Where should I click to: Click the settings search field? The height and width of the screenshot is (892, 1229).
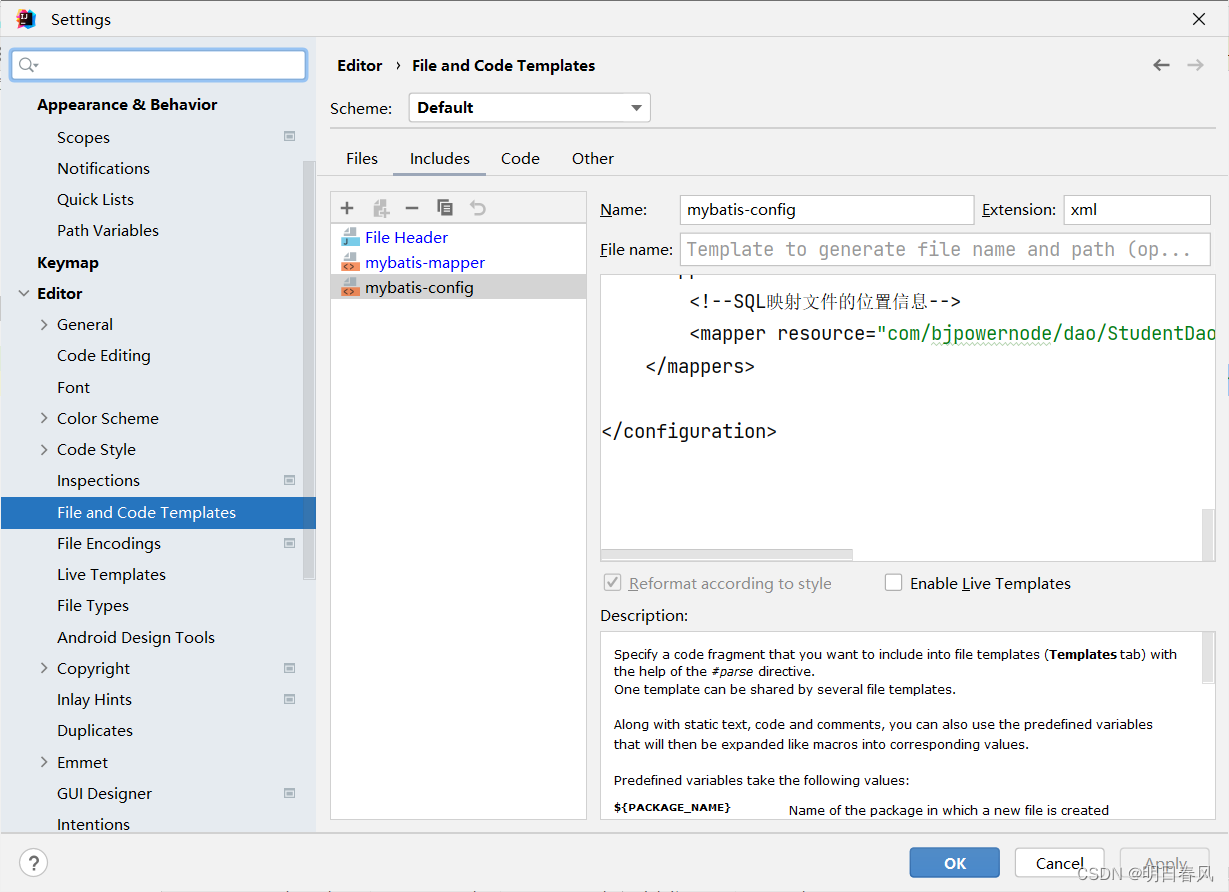coord(158,64)
